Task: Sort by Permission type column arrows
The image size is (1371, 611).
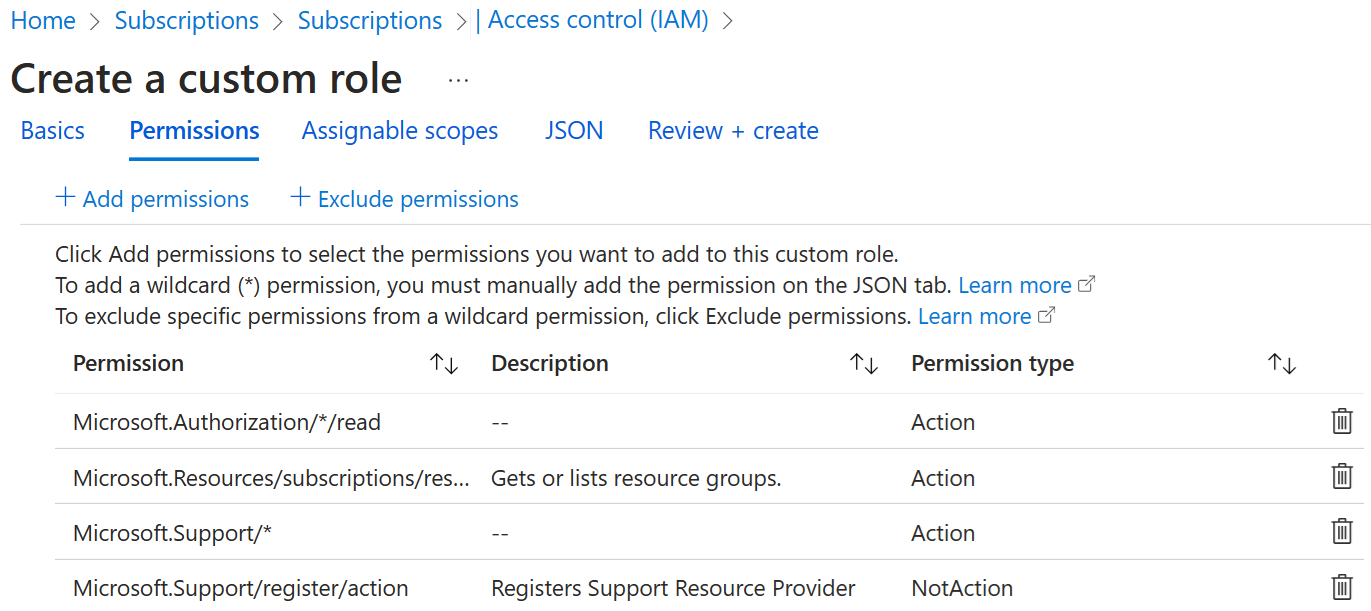Action: (x=1281, y=364)
